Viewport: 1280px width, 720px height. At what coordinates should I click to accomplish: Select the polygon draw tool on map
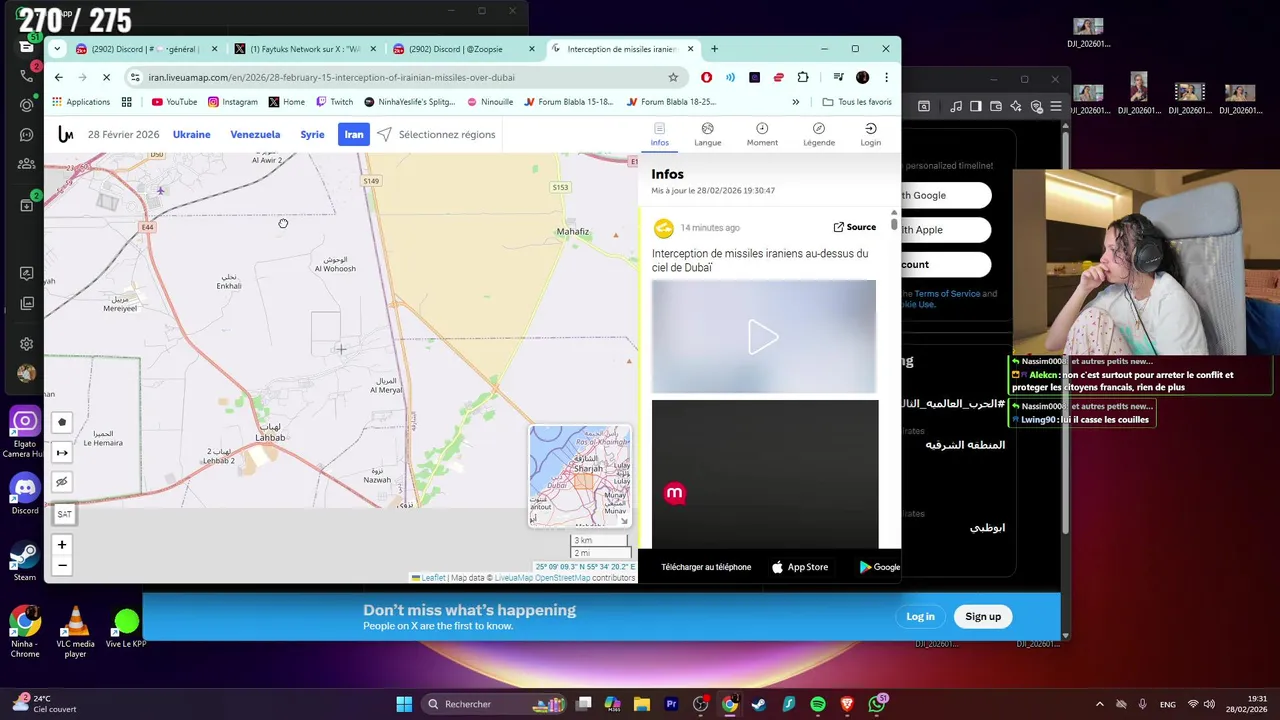point(62,422)
